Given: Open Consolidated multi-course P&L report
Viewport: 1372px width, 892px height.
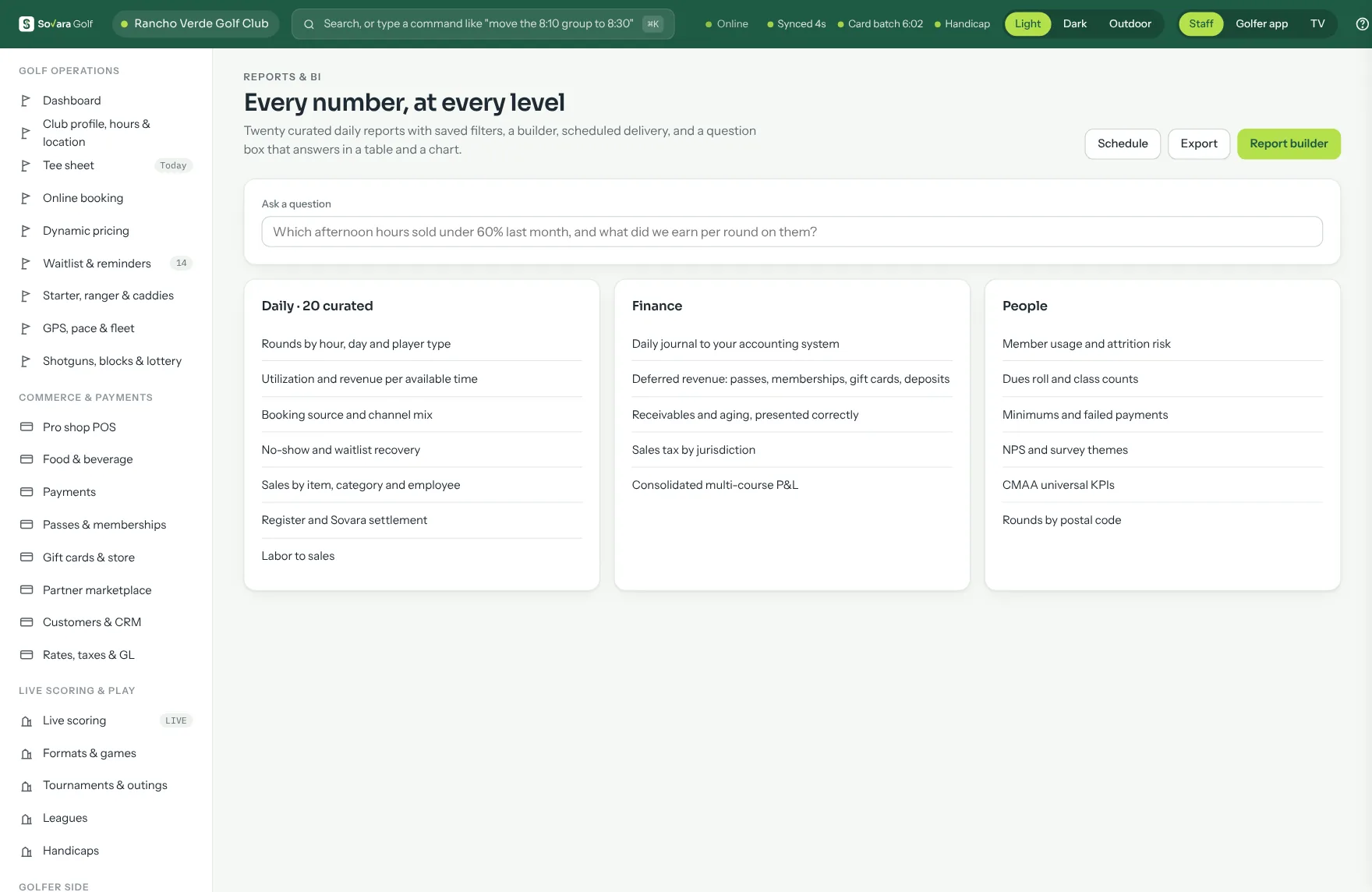Looking at the screenshot, I should pos(792,485).
